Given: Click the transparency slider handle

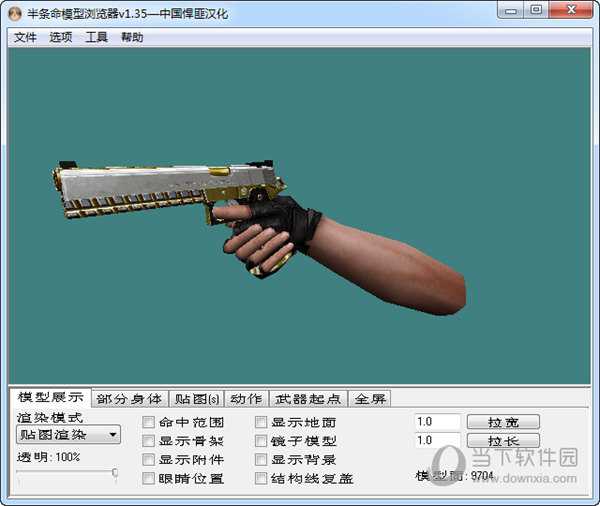Looking at the screenshot, I should tap(115, 473).
